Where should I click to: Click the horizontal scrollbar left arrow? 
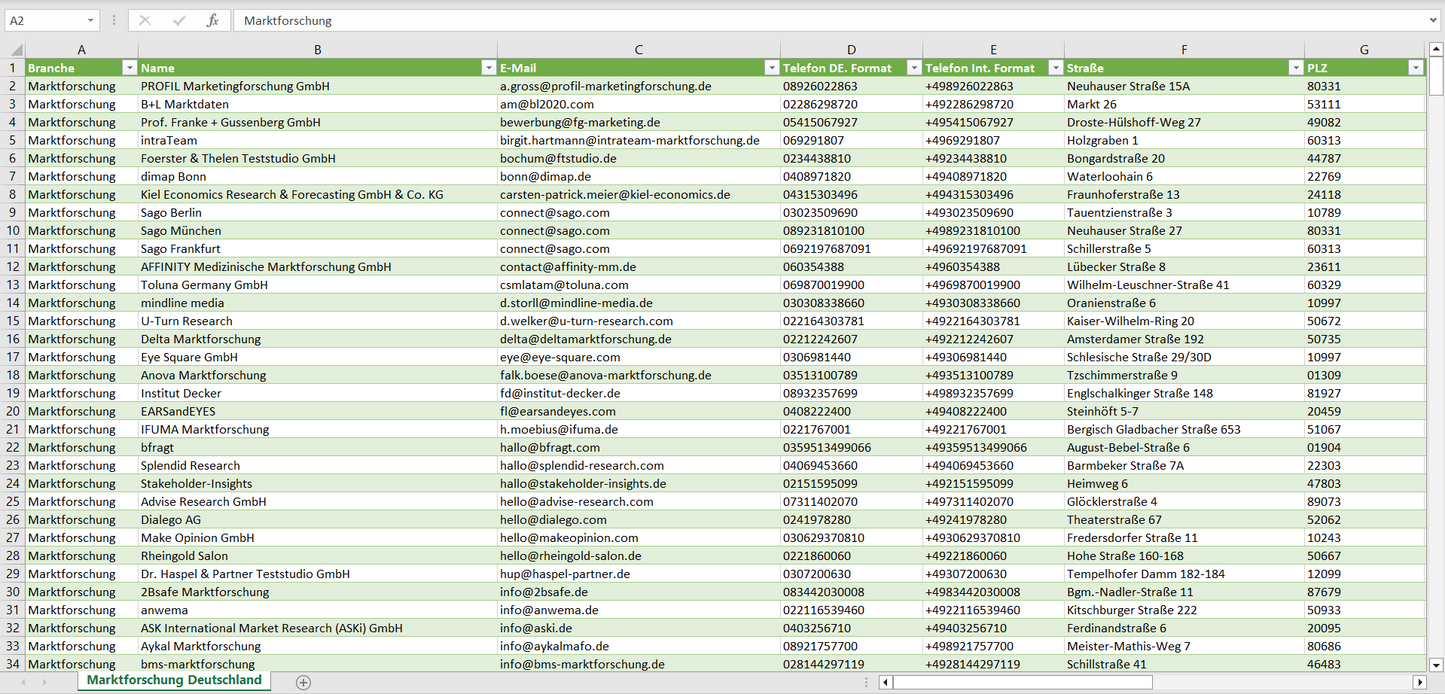pyautogui.click(x=885, y=682)
